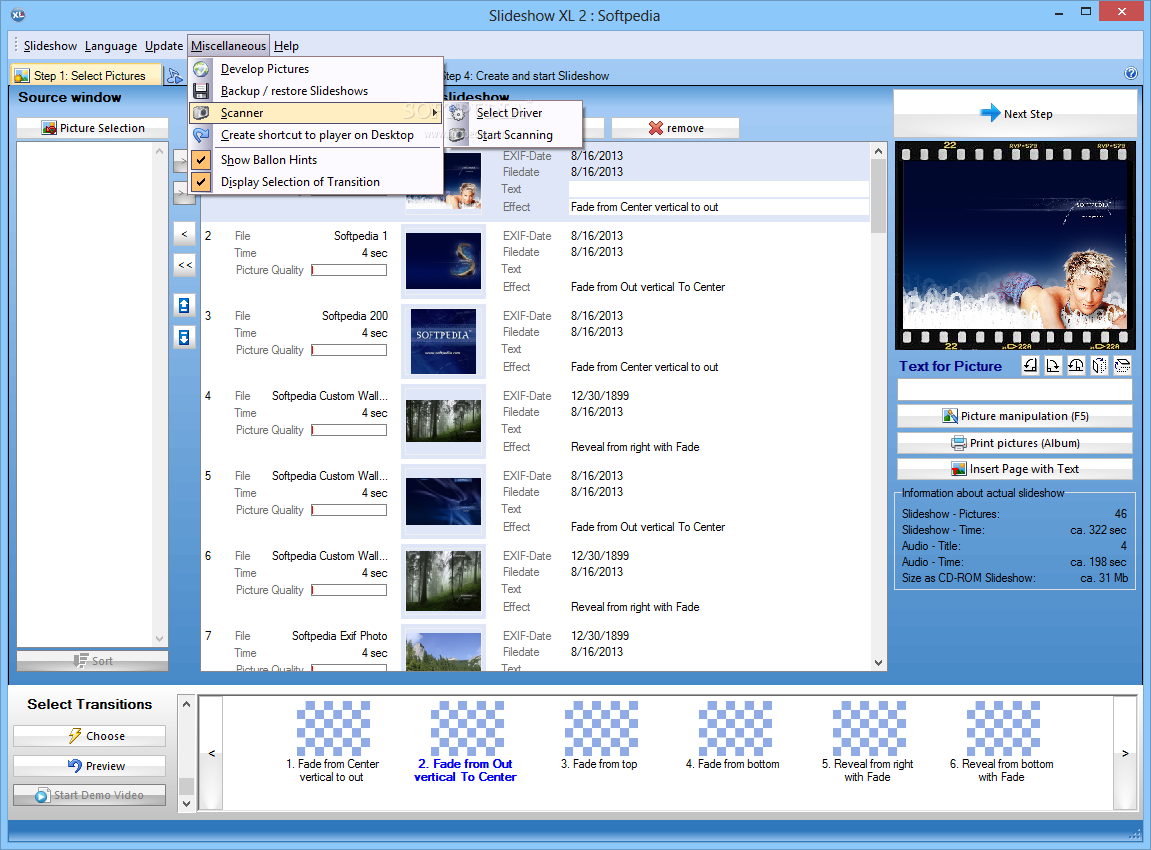Click the rotate 180 degrees icon

point(1076,366)
